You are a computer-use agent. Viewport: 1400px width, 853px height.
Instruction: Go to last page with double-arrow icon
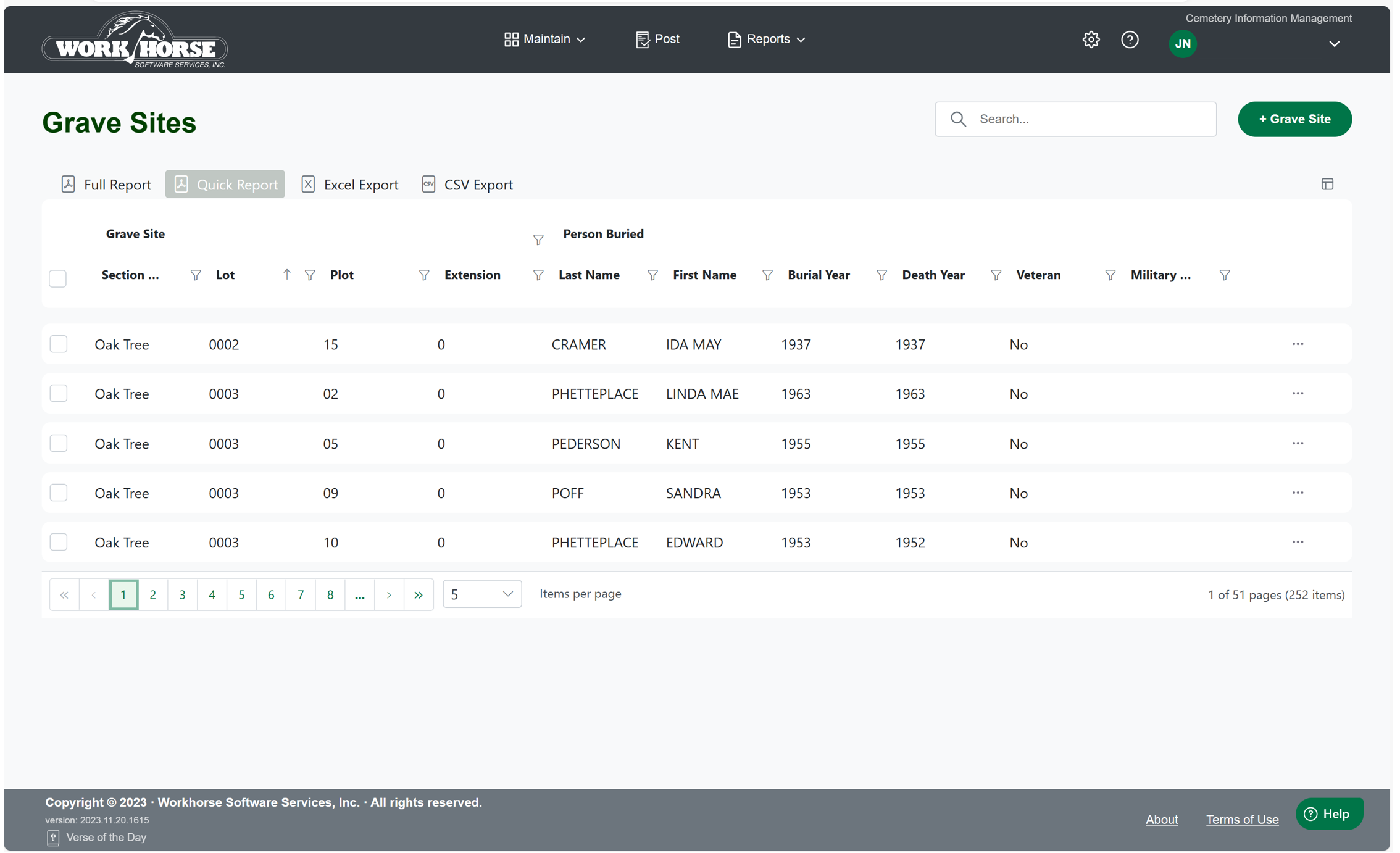pyautogui.click(x=419, y=594)
